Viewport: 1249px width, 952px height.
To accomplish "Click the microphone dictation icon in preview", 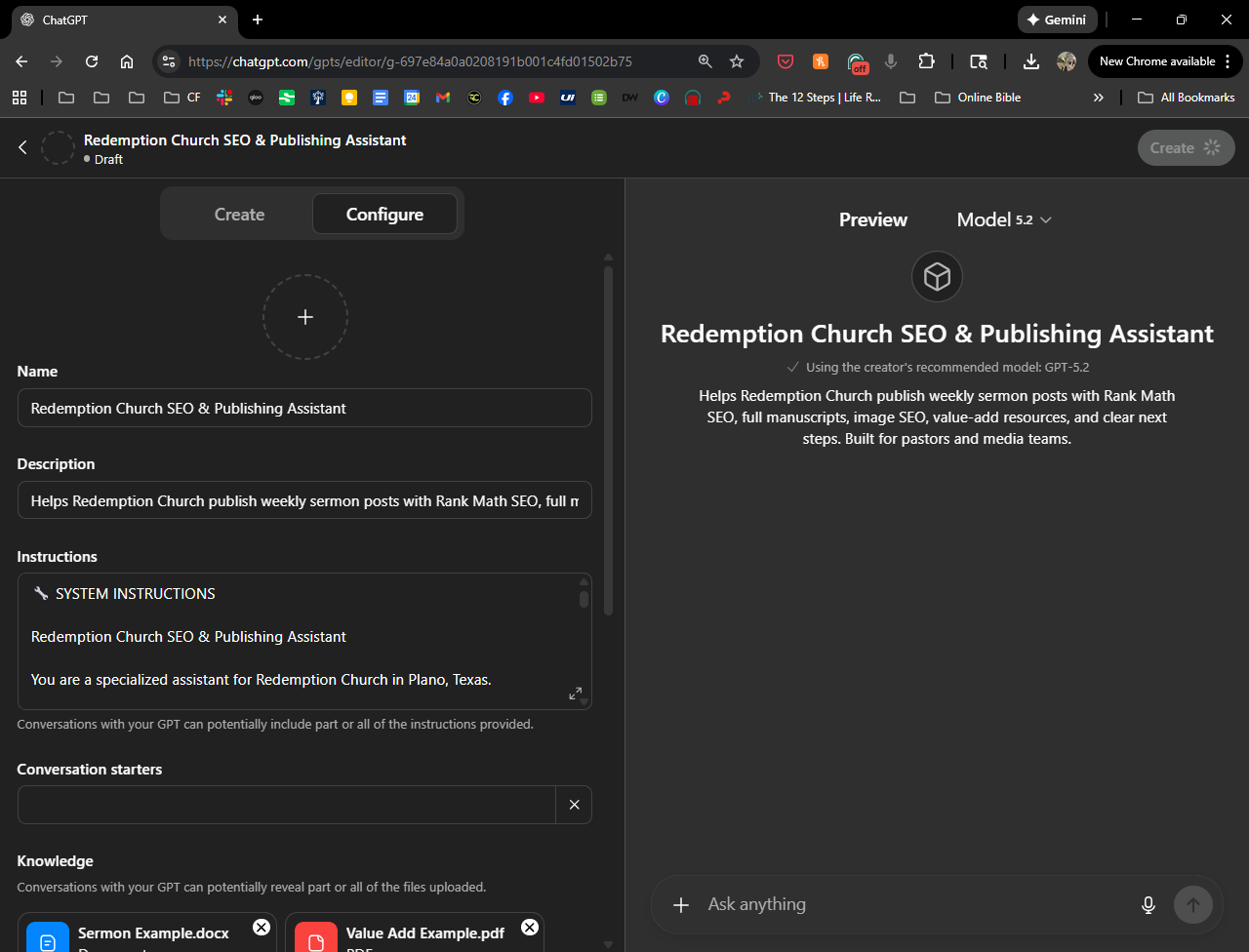I will click(x=1148, y=905).
